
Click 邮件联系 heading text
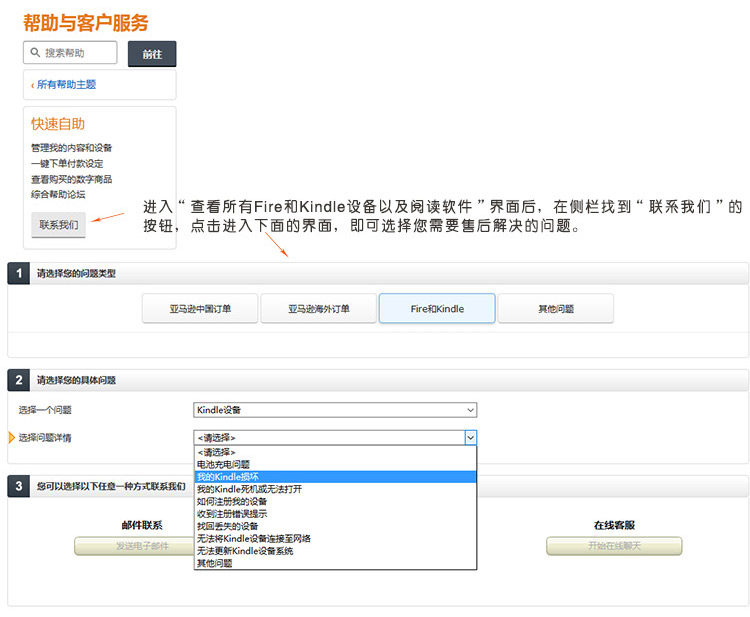click(x=142, y=525)
